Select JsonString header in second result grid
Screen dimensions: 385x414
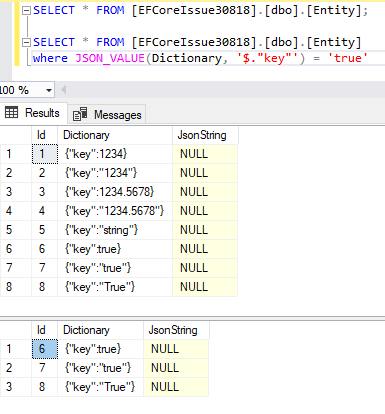coord(176,330)
